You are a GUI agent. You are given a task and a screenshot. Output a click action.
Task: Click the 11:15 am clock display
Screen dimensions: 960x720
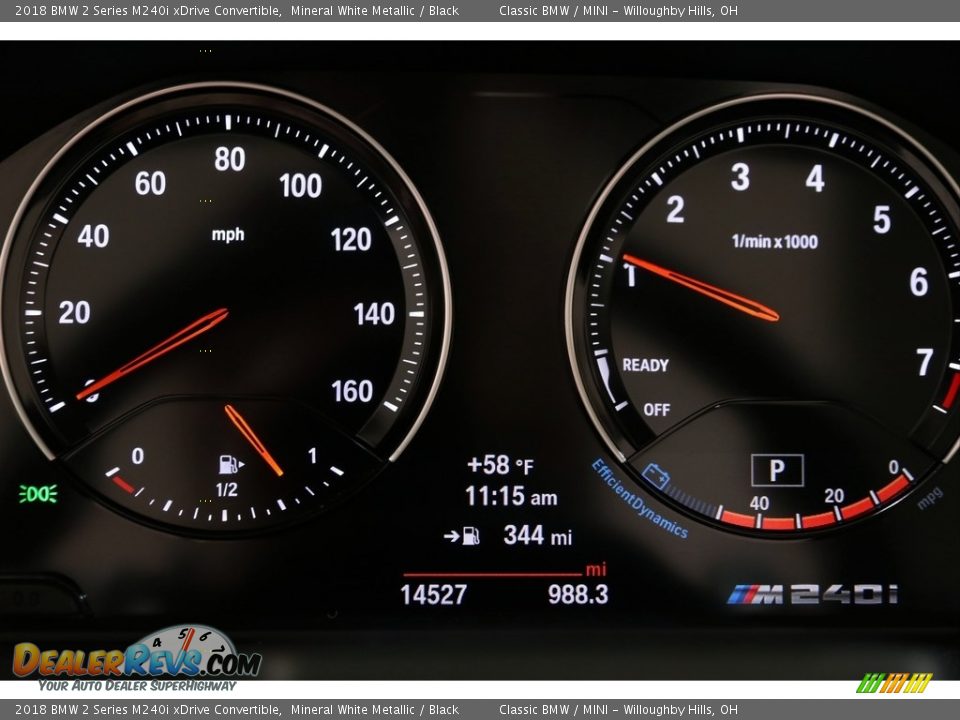pos(511,497)
